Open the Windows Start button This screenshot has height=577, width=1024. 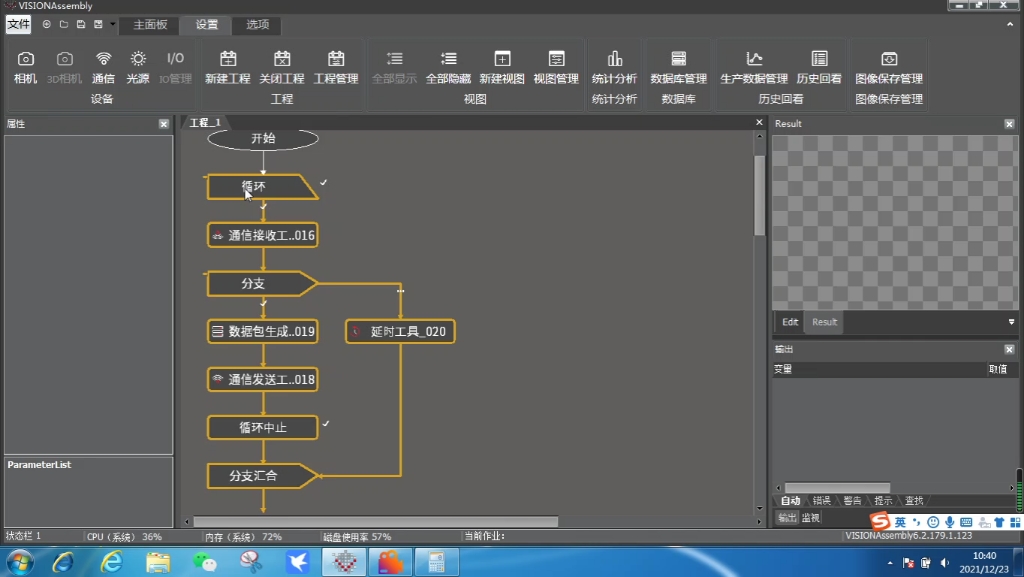click(20, 562)
